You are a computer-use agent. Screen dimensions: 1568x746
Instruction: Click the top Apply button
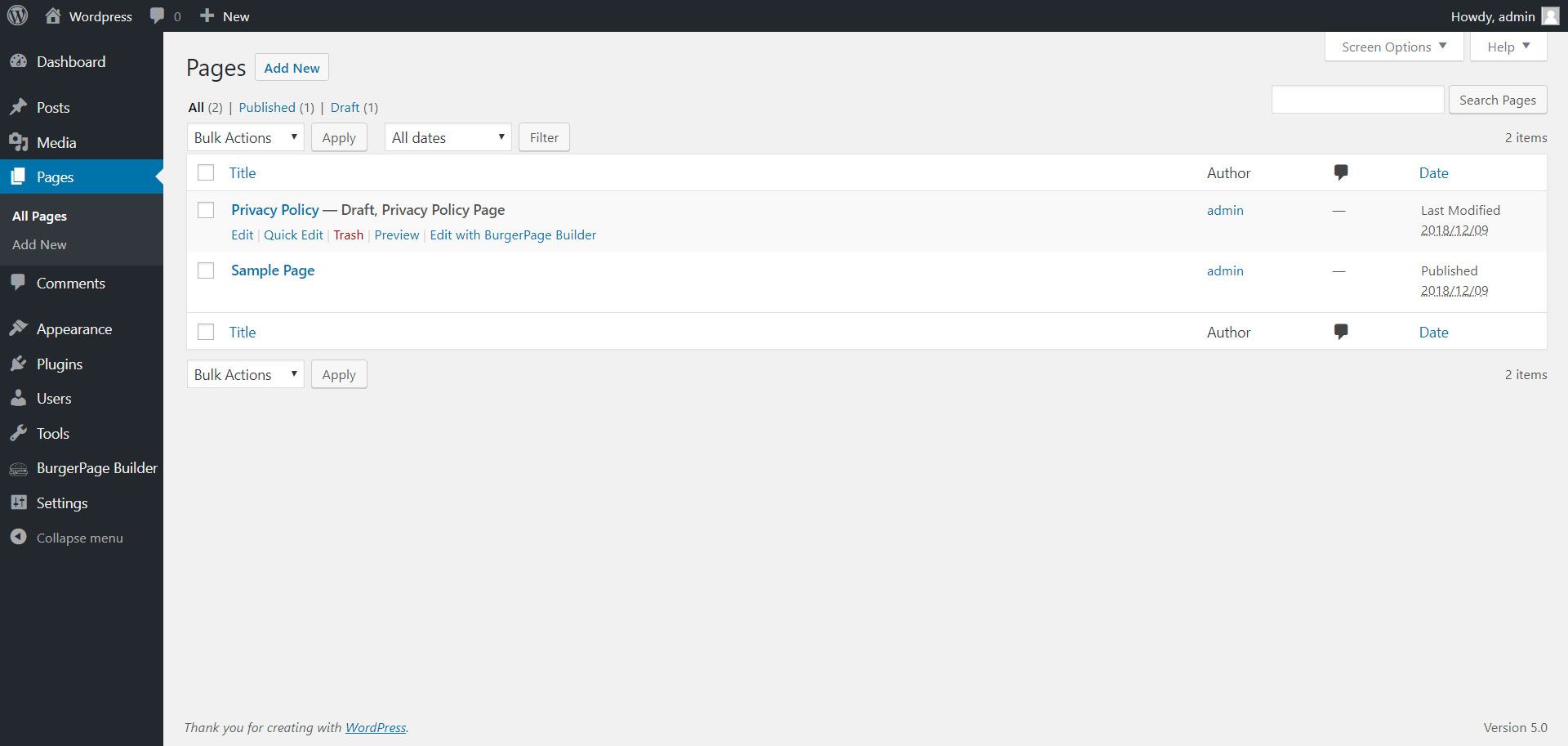339,137
